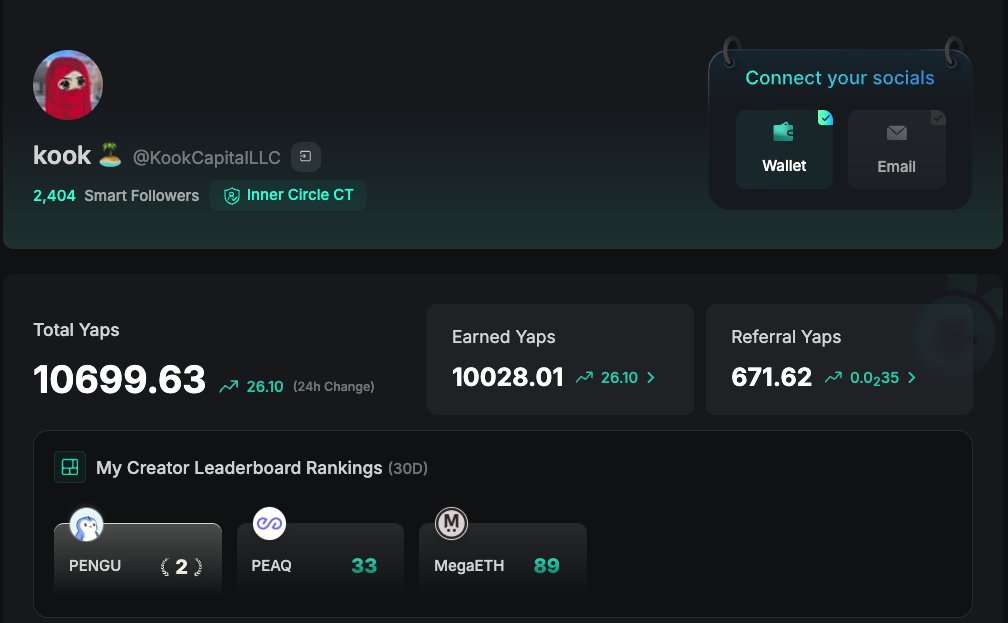Viewport: 1008px width, 623px height.
Task: Connect the Email social card
Action: pyautogui.click(x=897, y=149)
